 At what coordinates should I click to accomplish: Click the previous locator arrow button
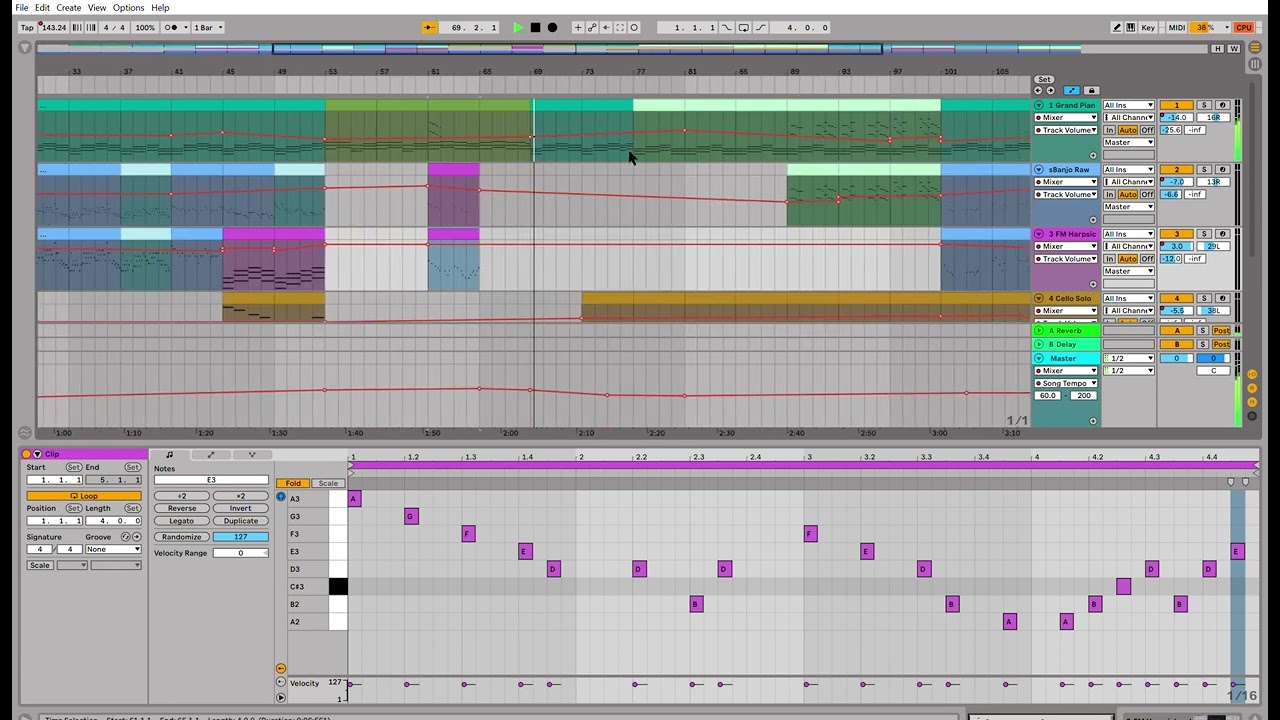click(1038, 91)
